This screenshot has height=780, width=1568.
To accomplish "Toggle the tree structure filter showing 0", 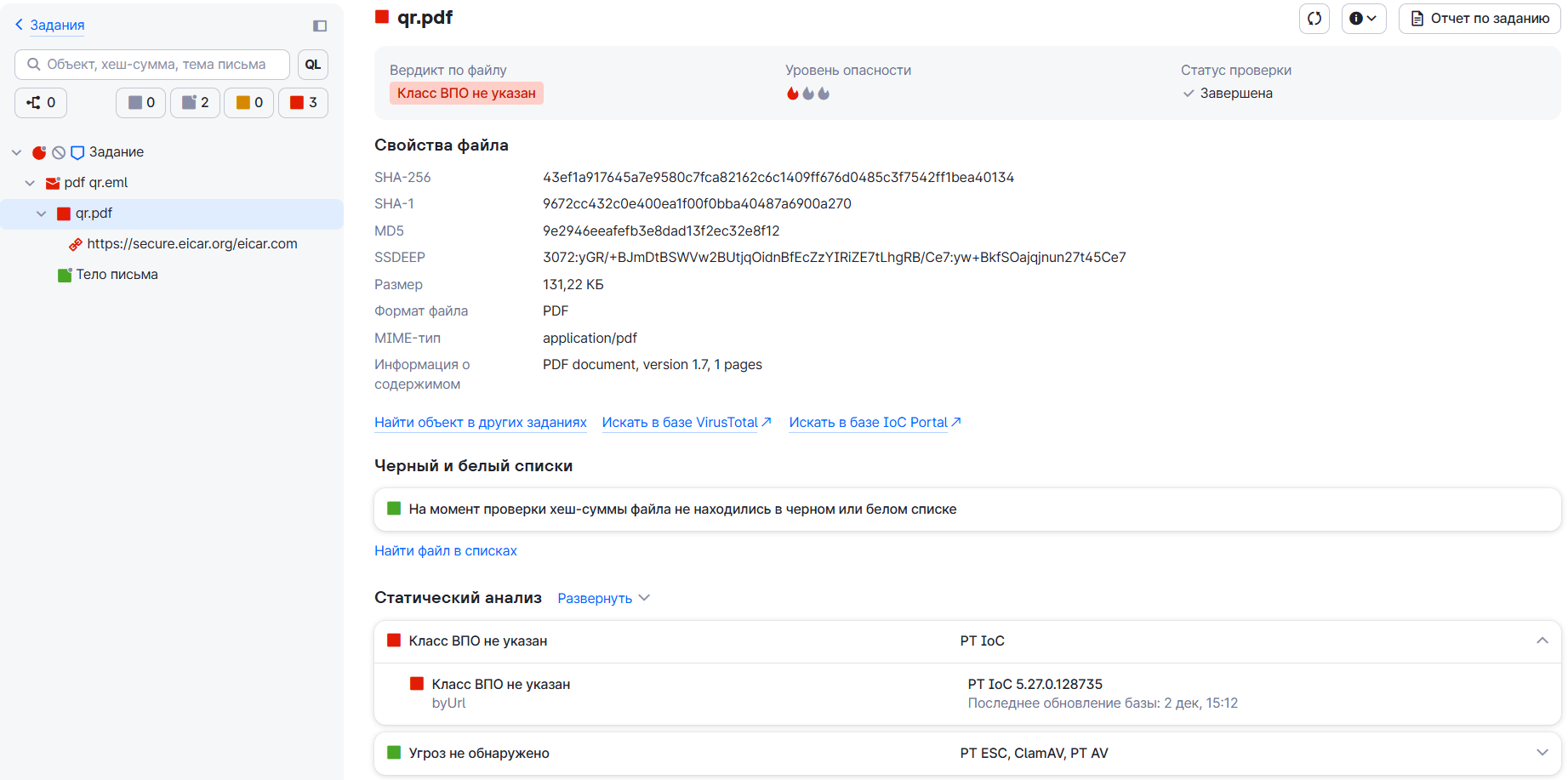I will pyautogui.click(x=41, y=103).
